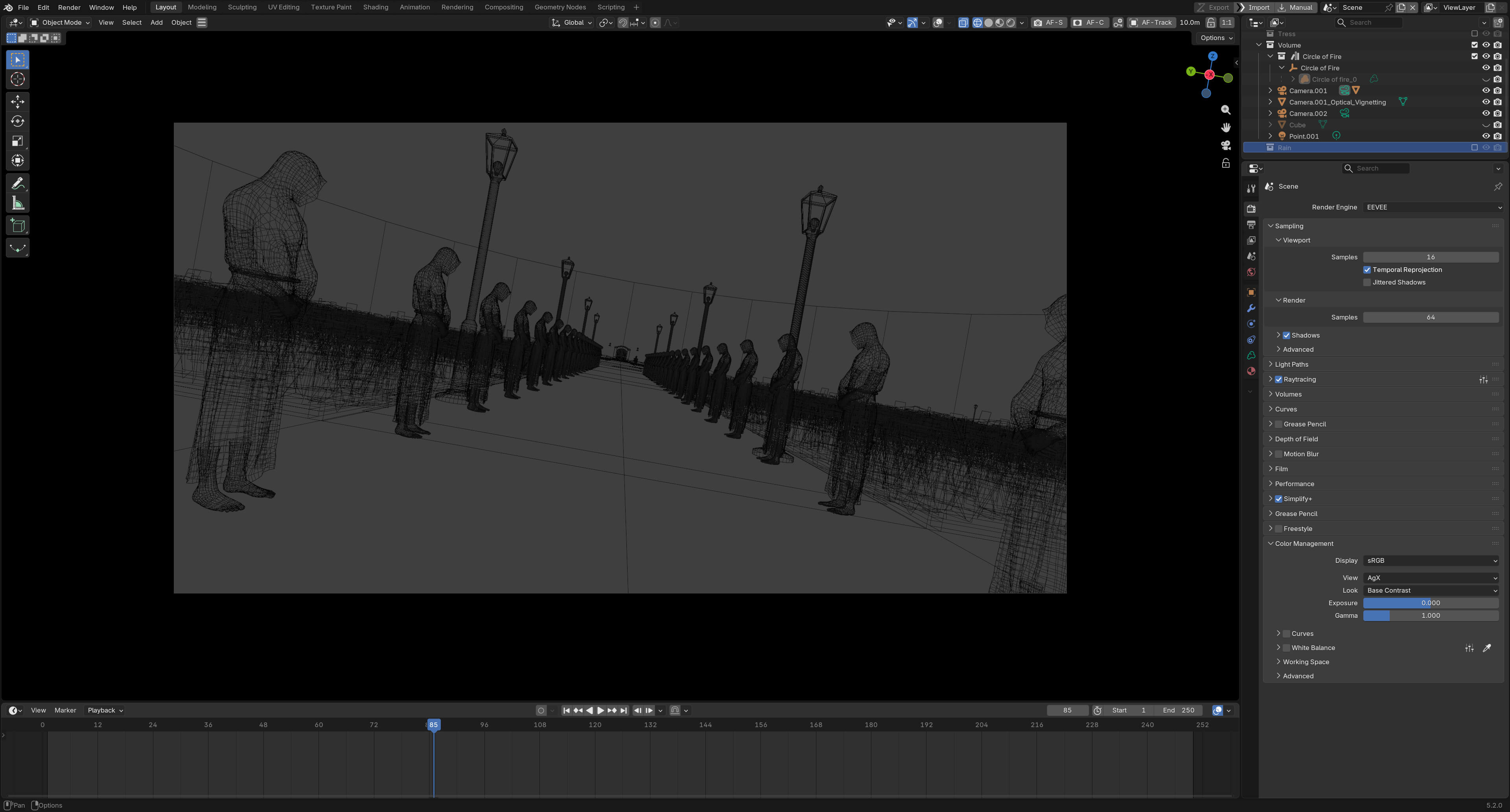Disable the Temporal Reprojection checkbox
Image resolution: width=1510 pixels, height=812 pixels.
[x=1367, y=270]
